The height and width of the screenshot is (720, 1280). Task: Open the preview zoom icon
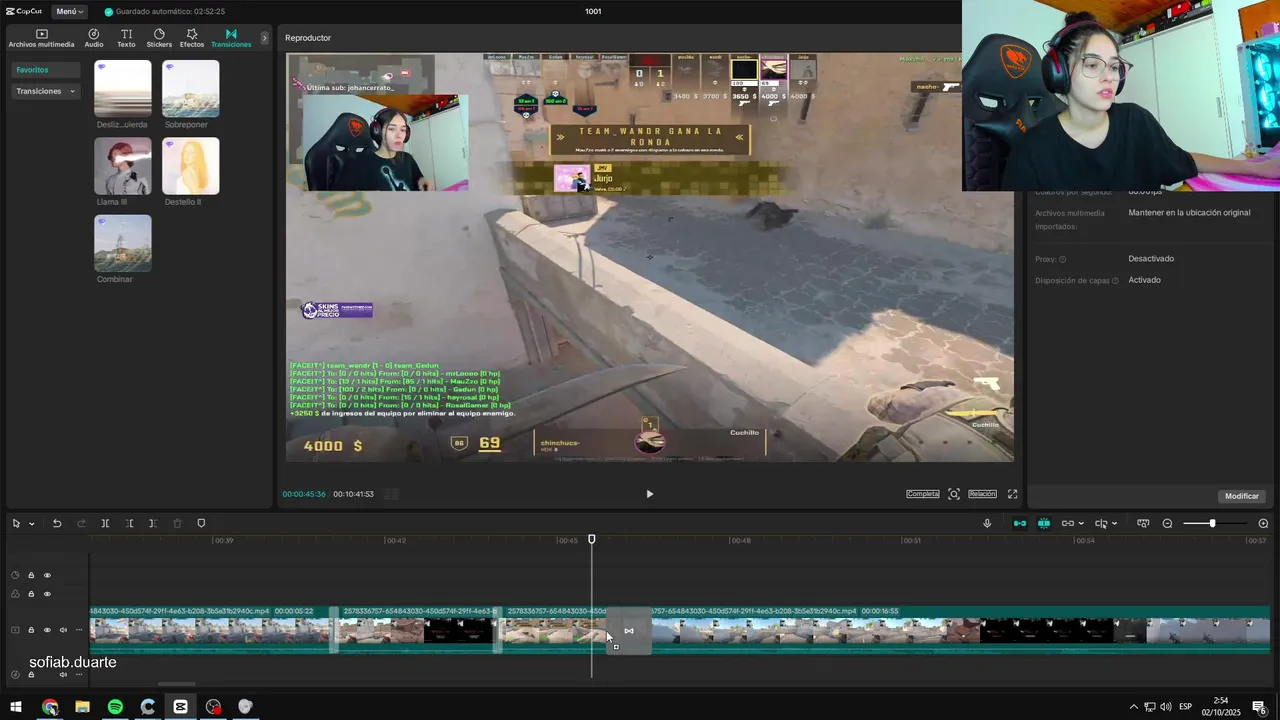click(954, 494)
